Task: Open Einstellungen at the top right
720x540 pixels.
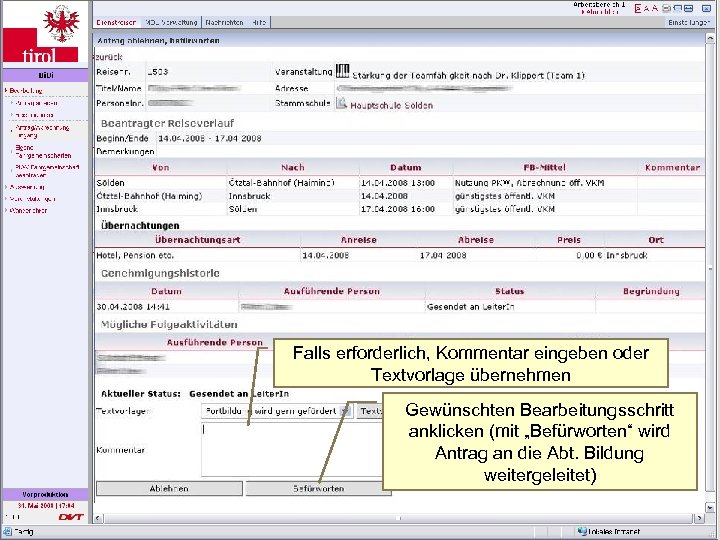Action: coord(689,22)
